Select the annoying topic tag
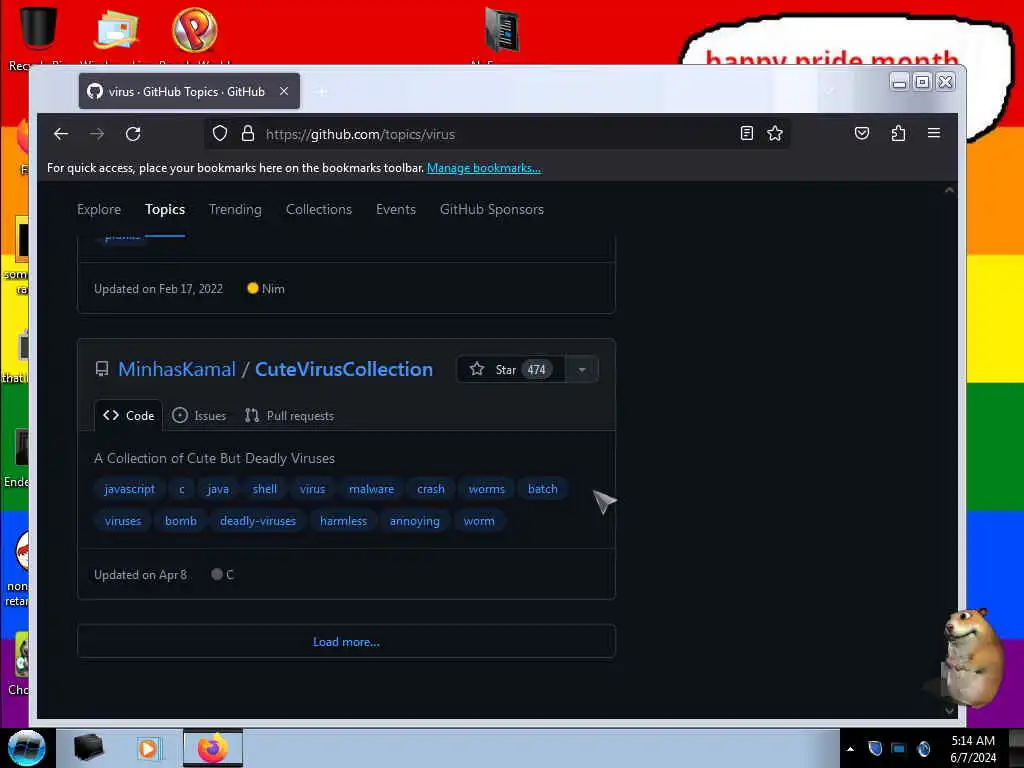This screenshot has width=1024, height=768. click(415, 521)
